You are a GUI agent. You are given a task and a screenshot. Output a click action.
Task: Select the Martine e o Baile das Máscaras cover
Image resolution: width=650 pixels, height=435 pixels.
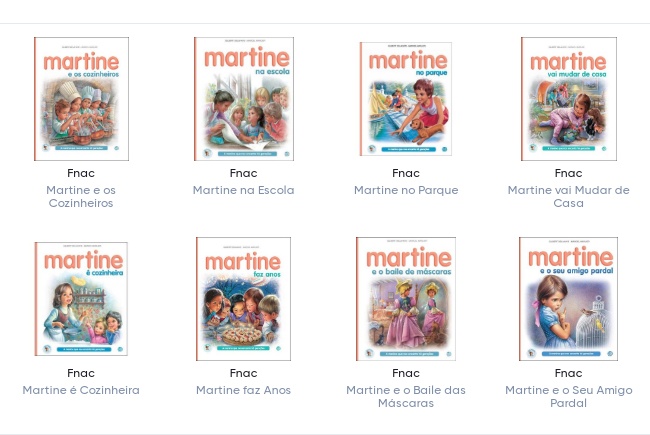pyautogui.click(x=406, y=299)
